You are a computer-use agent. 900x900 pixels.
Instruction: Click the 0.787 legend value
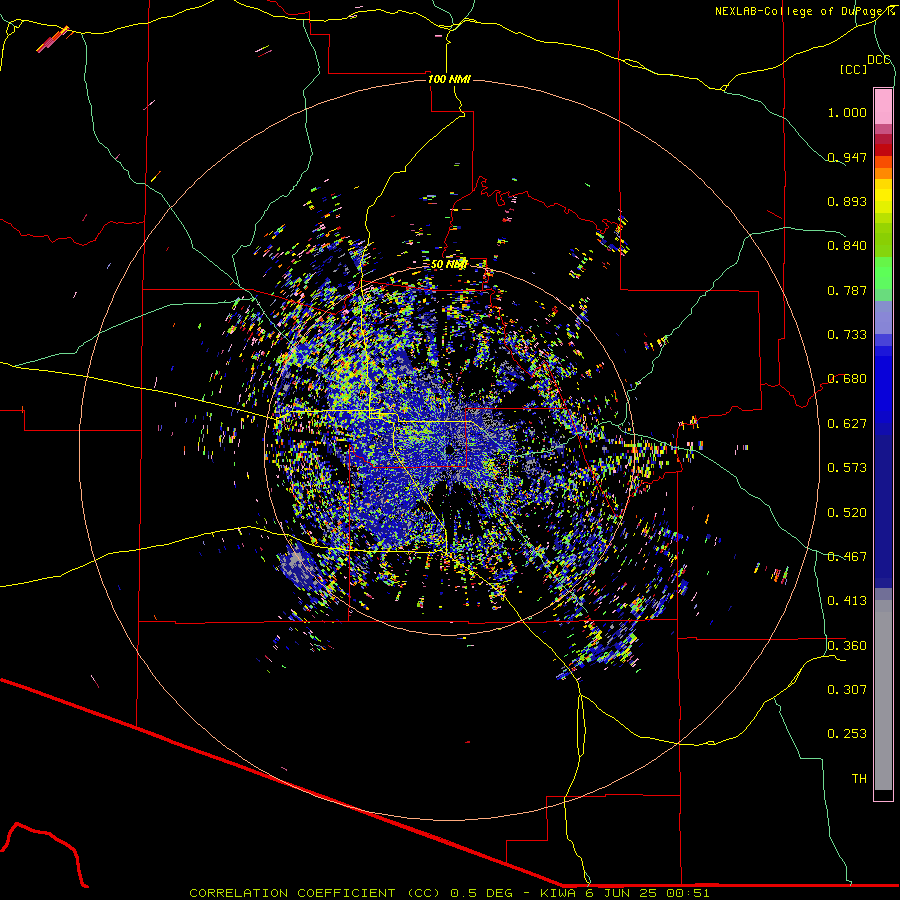847,290
